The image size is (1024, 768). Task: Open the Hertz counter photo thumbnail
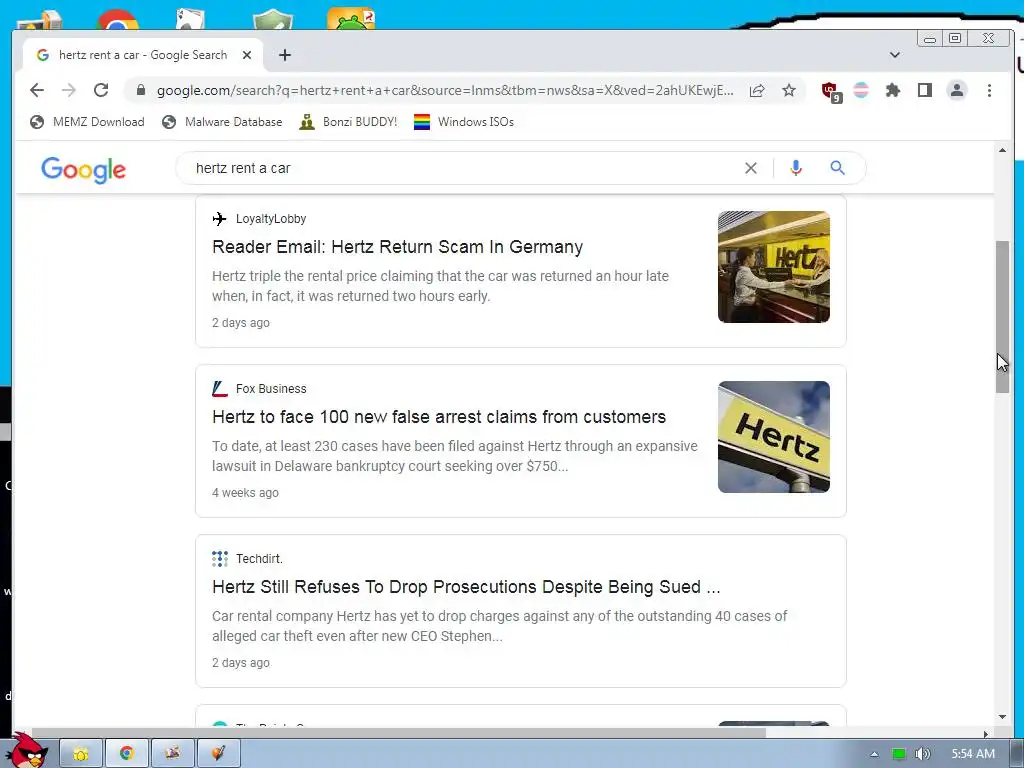pyautogui.click(x=774, y=266)
